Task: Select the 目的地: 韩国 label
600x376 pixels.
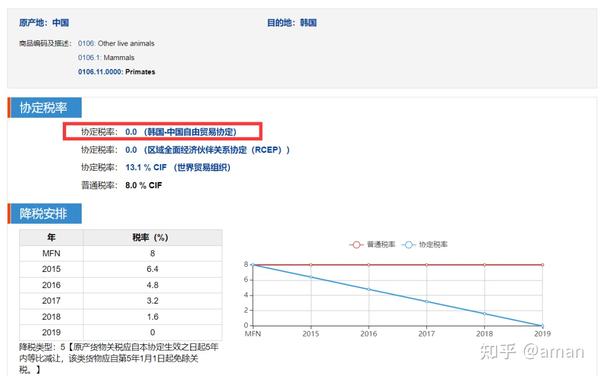Action: click(x=292, y=23)
